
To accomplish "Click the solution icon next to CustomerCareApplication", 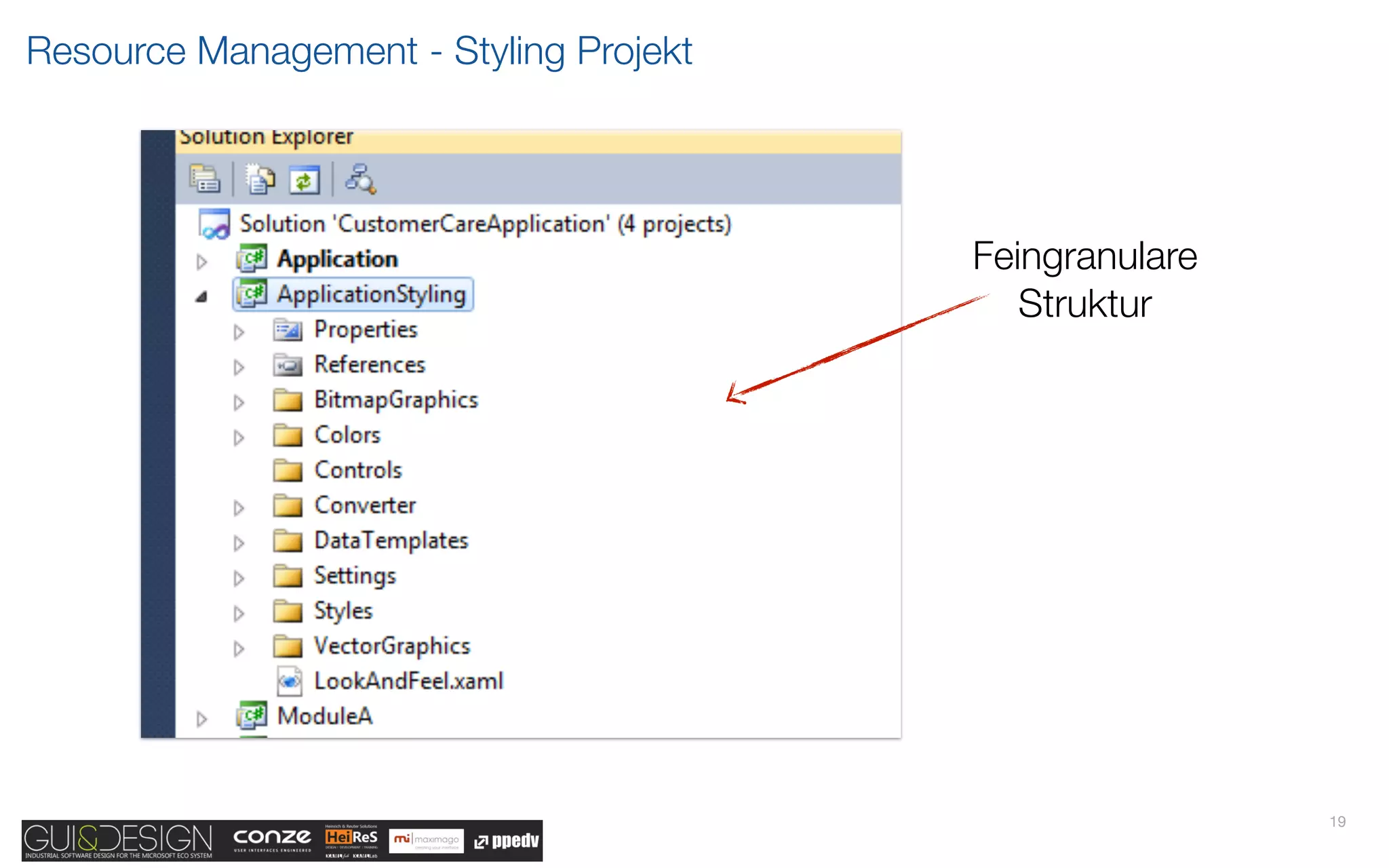I will click(x=214, y=224).
